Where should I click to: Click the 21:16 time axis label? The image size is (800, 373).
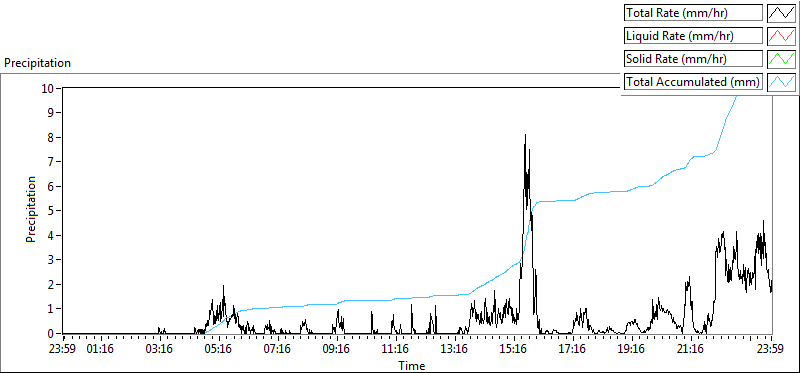[691, 350]
